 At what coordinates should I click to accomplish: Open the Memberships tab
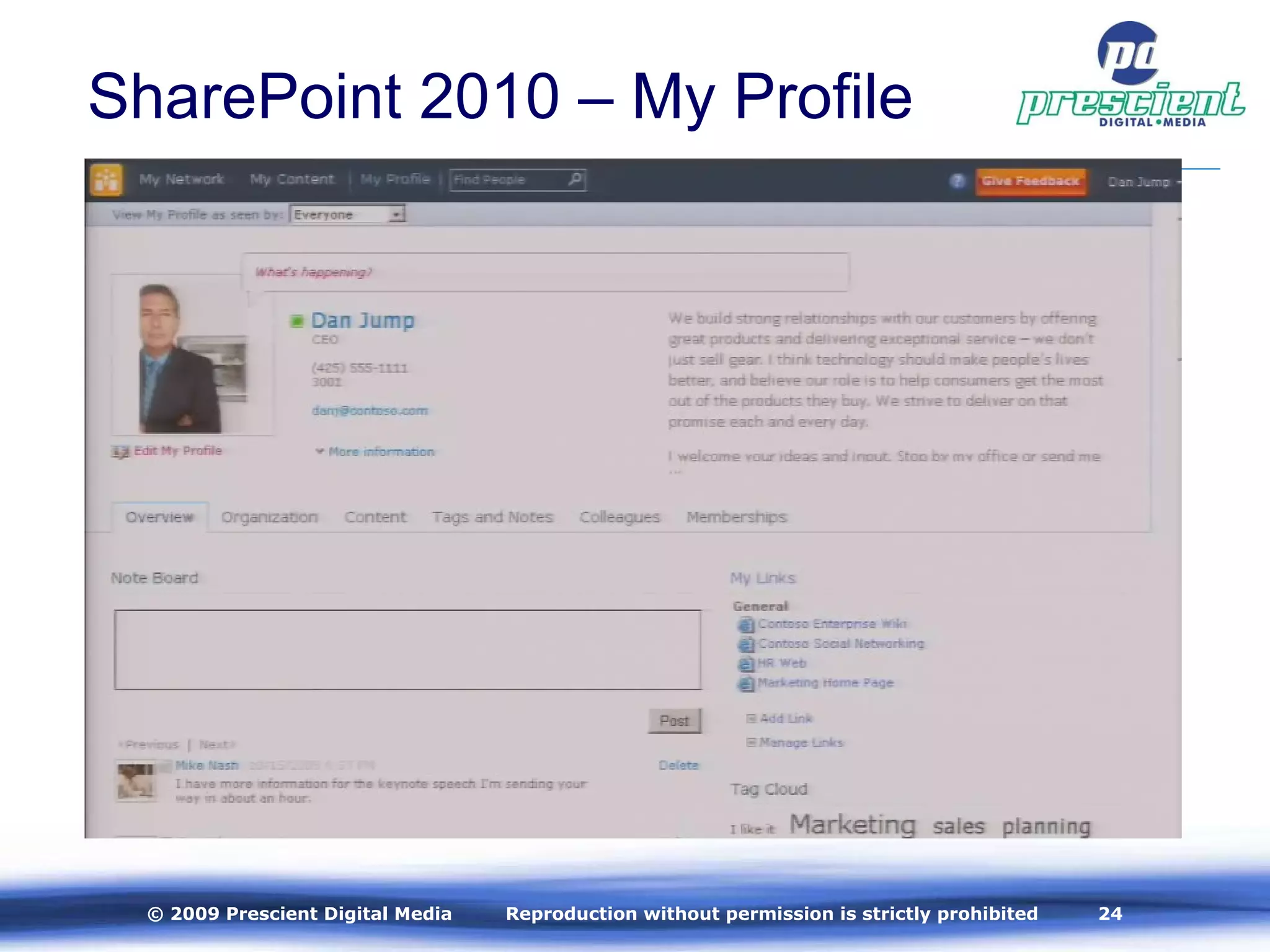pyautogui.click(x=737, y=518)
